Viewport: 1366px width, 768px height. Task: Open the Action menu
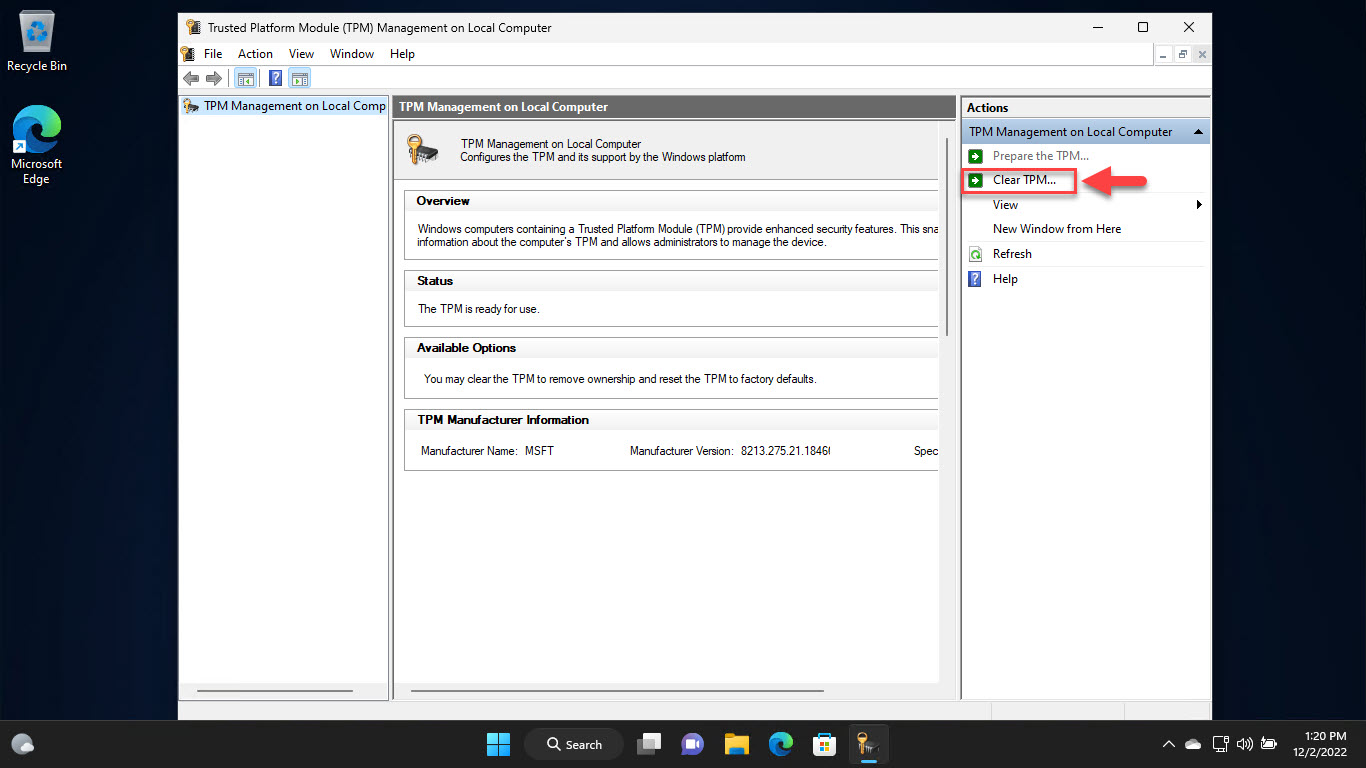tap(255, 54)
